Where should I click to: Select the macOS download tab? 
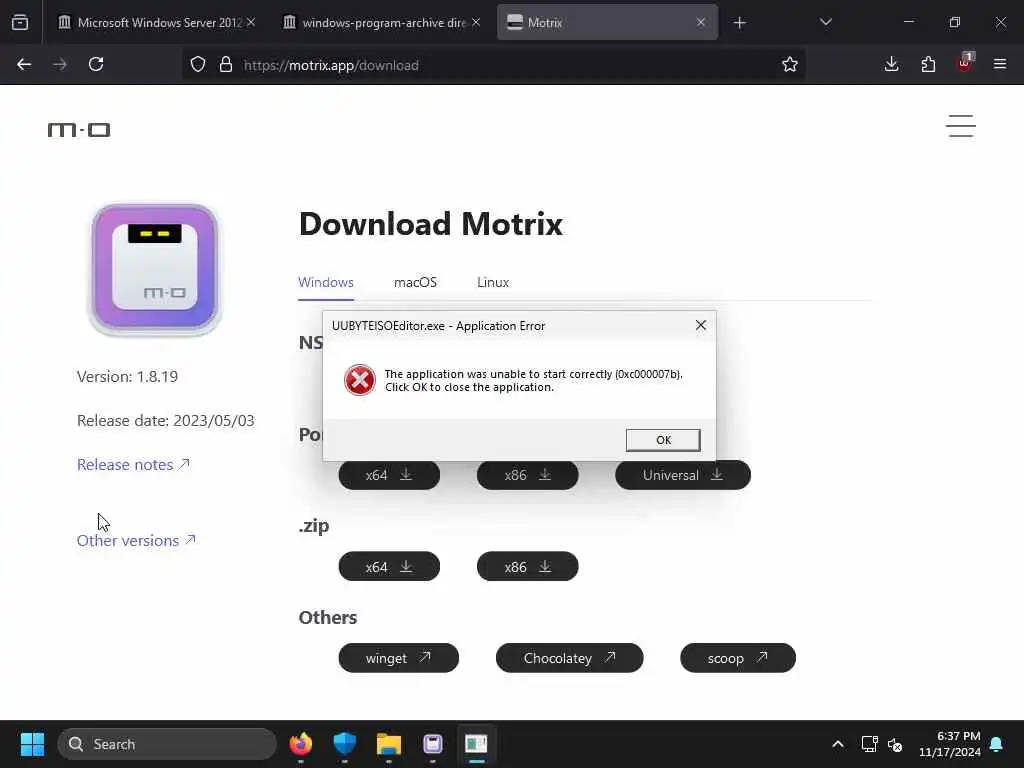pyautogui.click(x=415, y=282)
